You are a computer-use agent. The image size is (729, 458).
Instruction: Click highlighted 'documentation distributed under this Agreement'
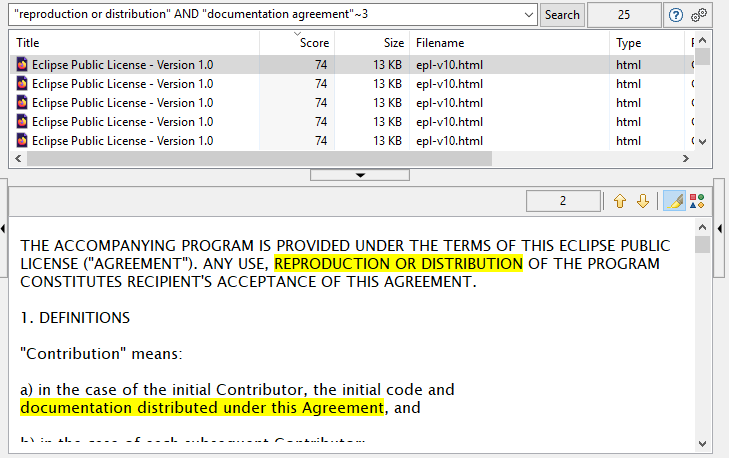pyautogui.click(x=202, y=408)
